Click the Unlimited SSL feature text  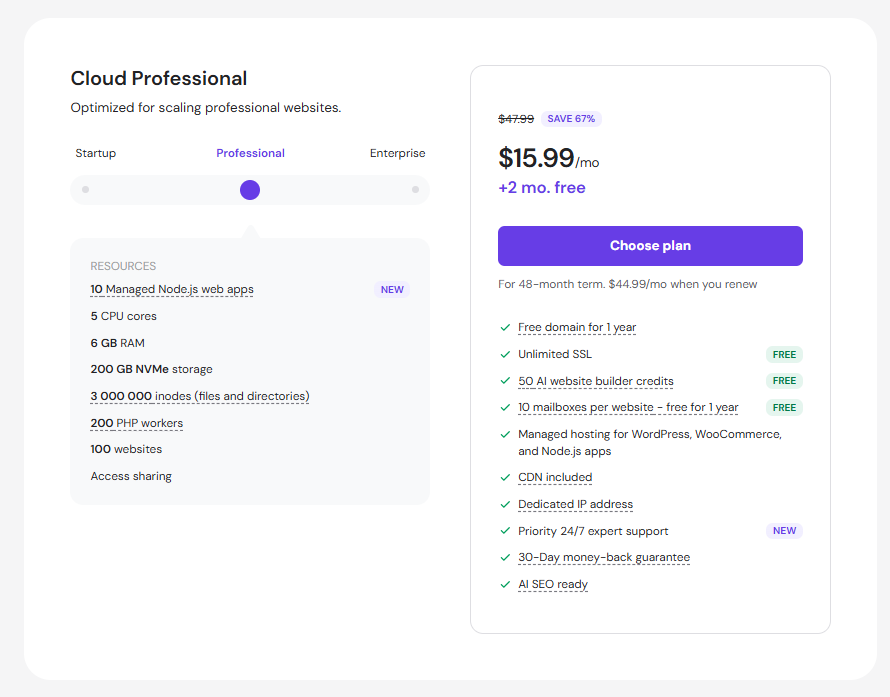pyautogui.click(x=555, y=354)
